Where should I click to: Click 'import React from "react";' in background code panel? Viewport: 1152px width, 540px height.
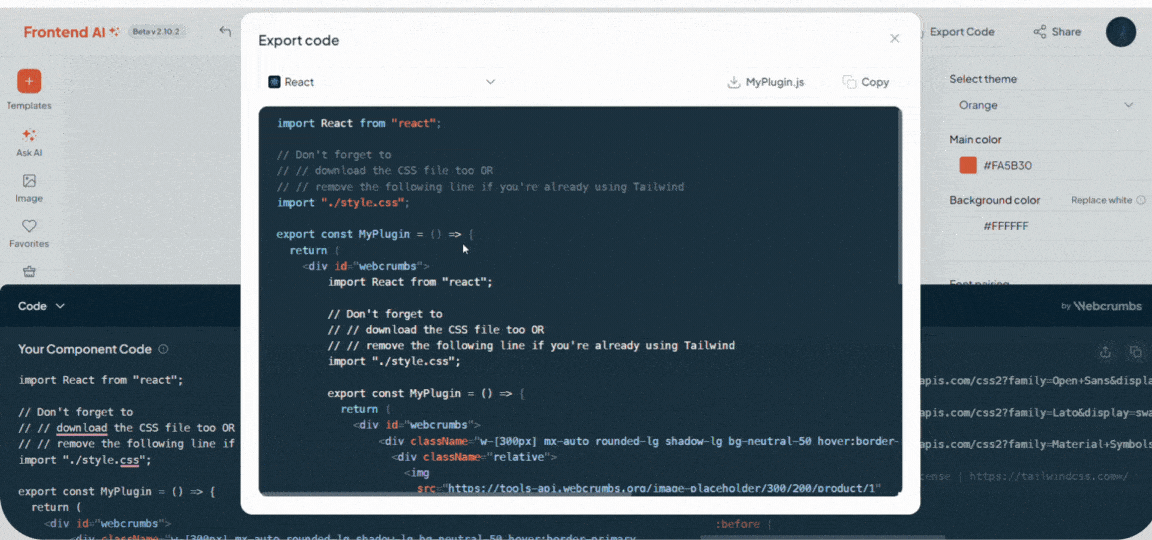coord(101,381)
